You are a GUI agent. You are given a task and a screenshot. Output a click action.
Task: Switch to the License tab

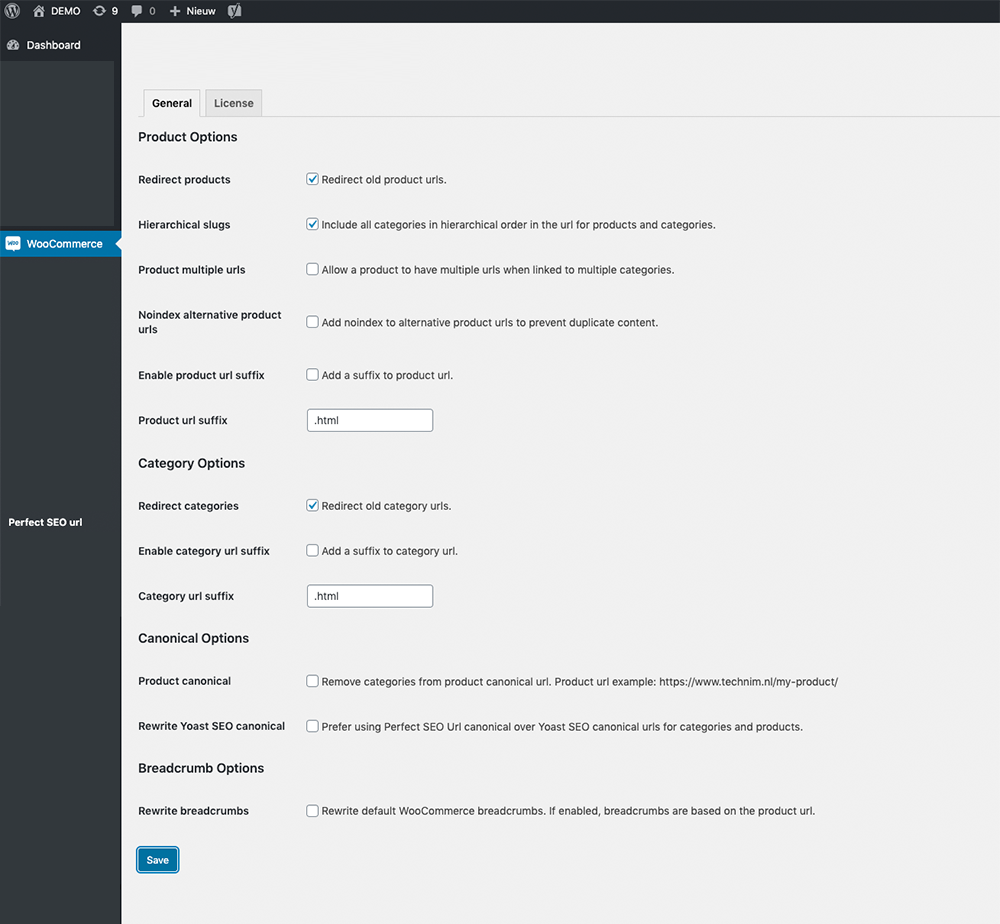click(x=233, y=103)
